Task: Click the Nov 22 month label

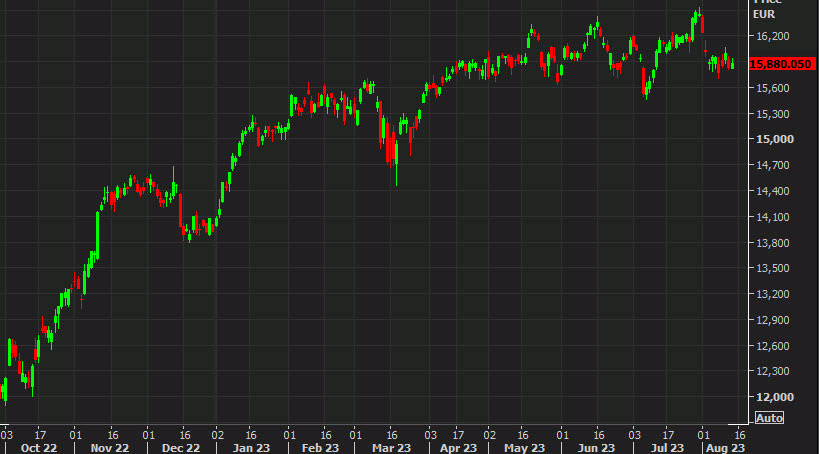Action: (x=110, y=448)
